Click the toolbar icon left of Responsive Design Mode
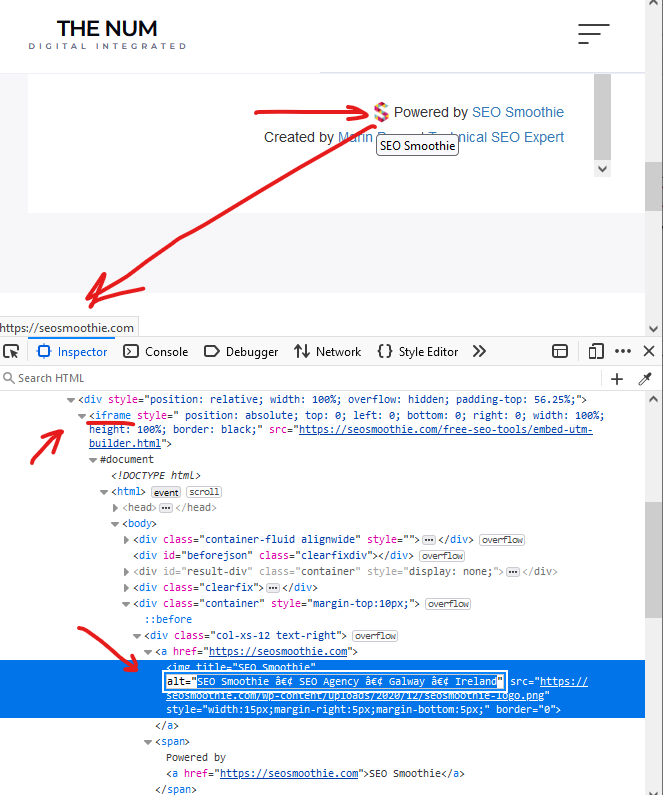663x795 pixels. (x=560, y=351)
